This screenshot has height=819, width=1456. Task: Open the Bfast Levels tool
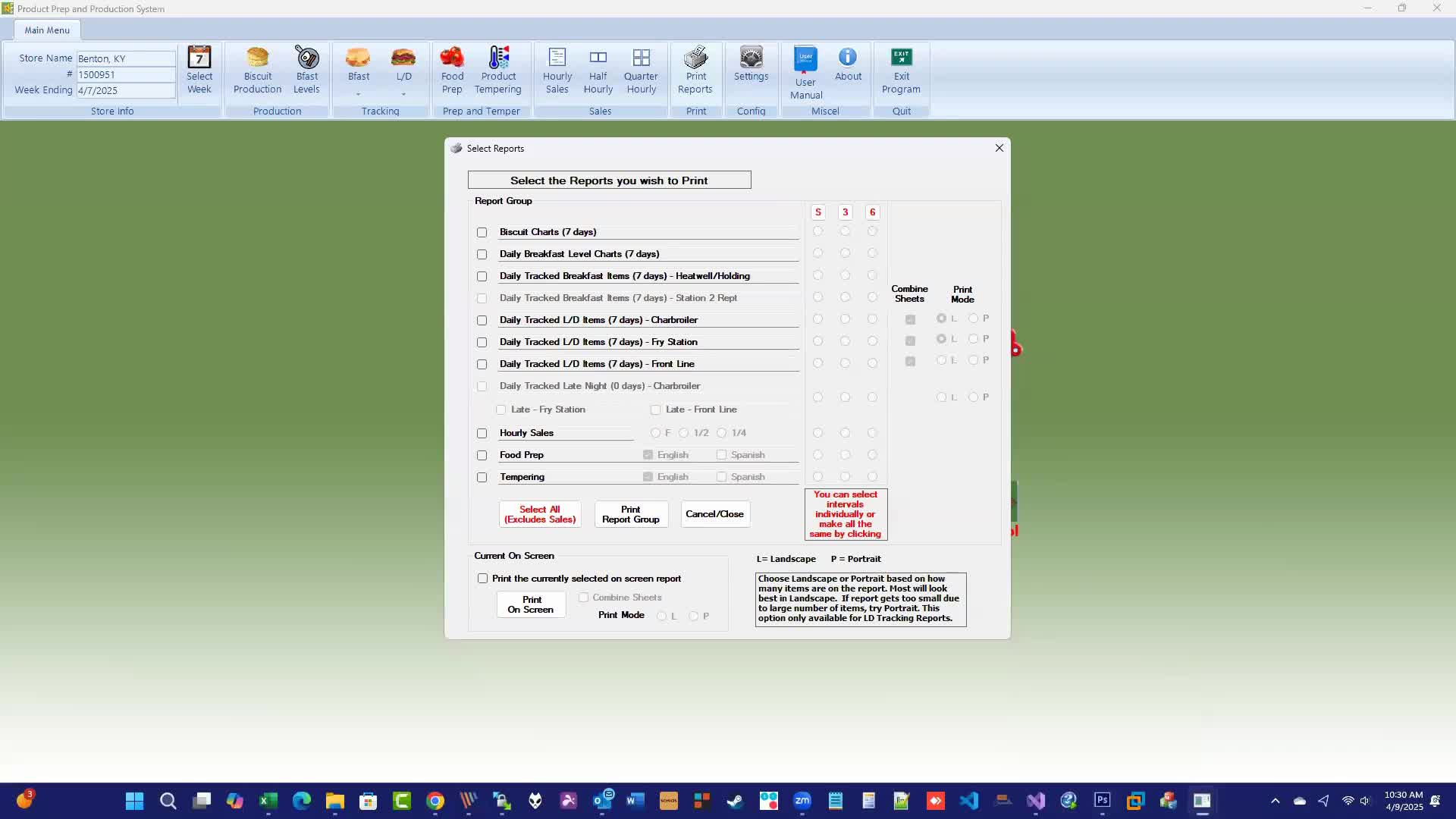pos(307,71)
